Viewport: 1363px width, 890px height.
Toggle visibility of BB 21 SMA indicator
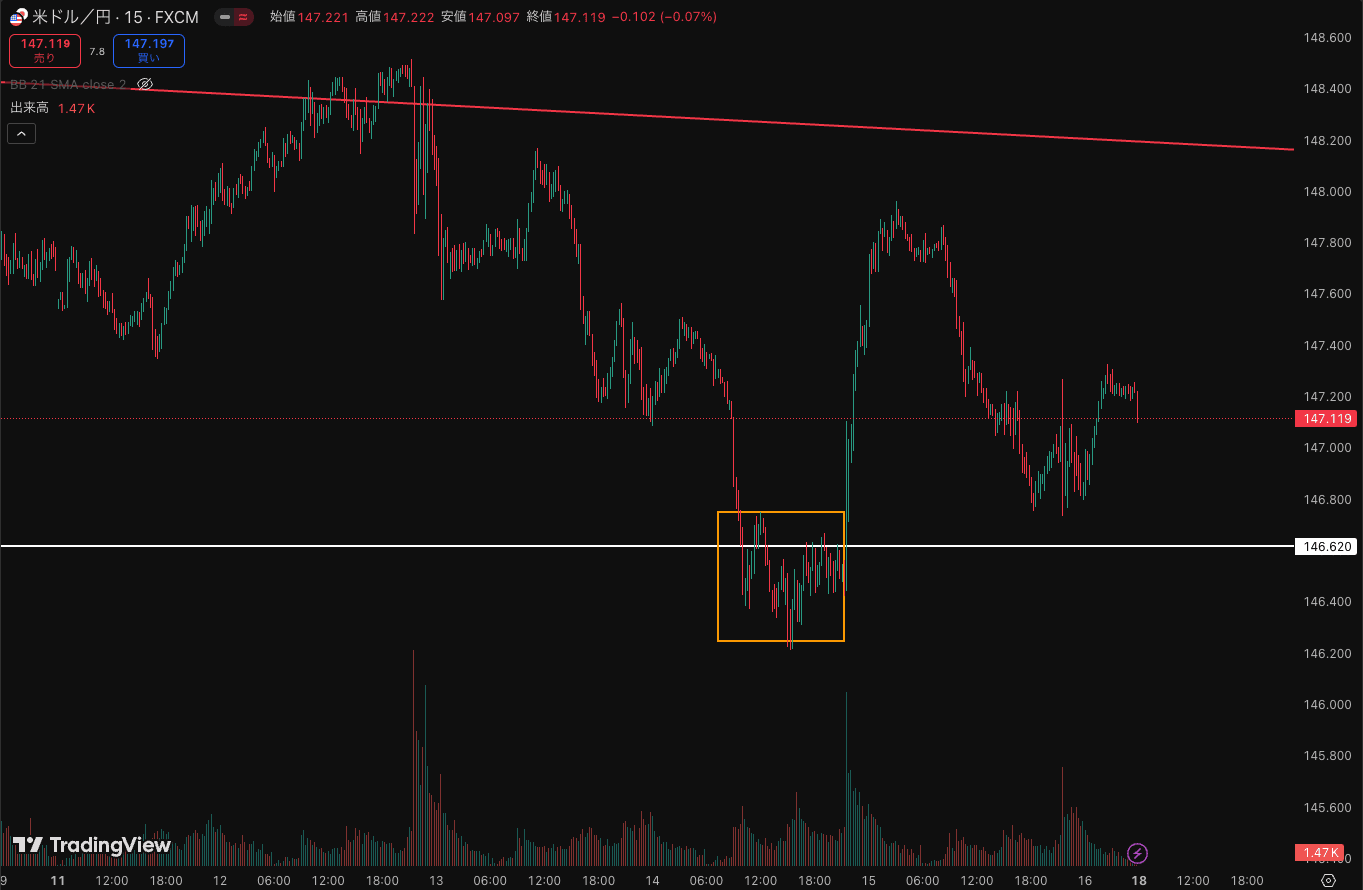tap(145, 84)
